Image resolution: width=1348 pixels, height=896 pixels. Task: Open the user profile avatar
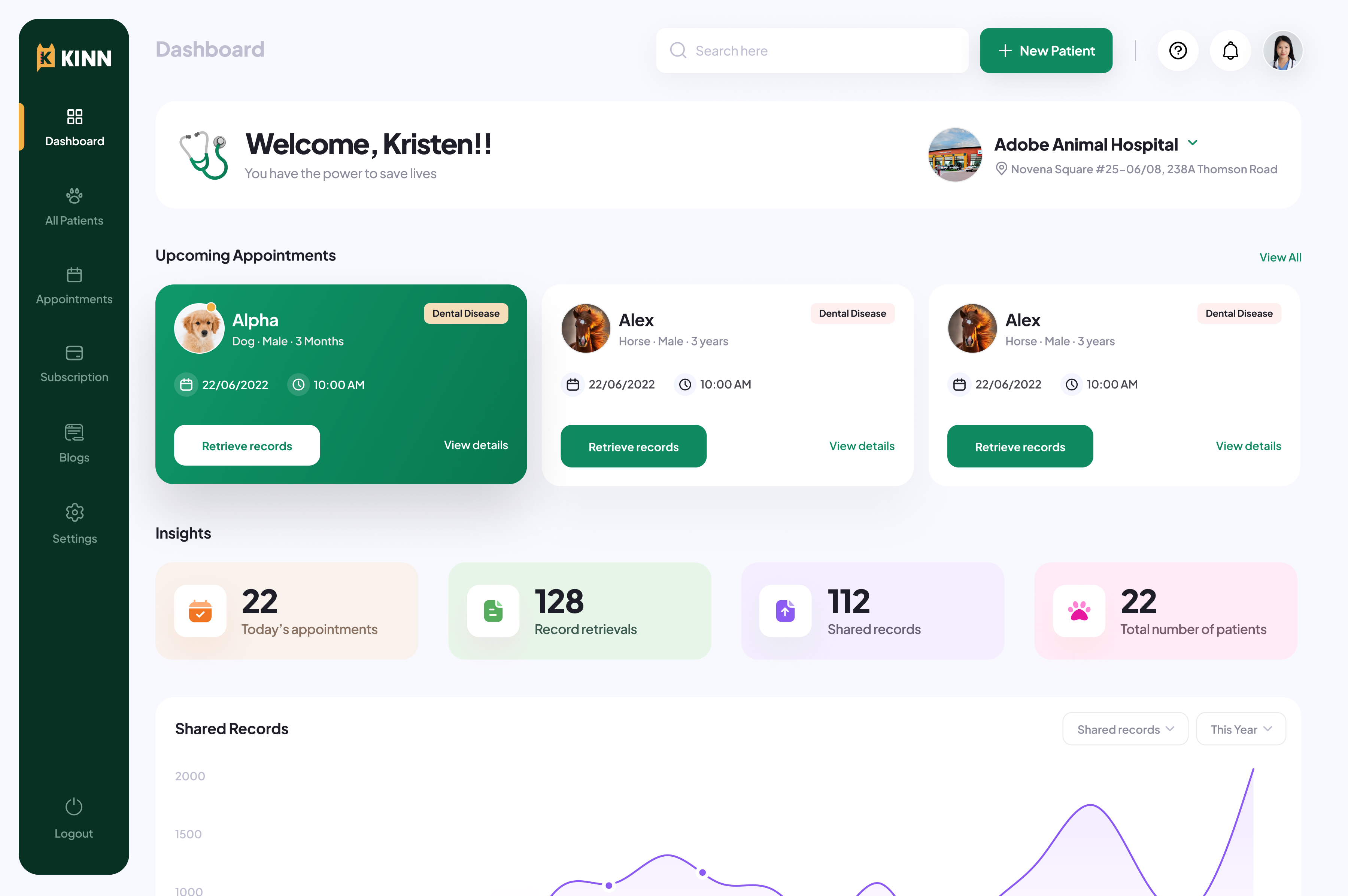click(x=1283, y=50)
